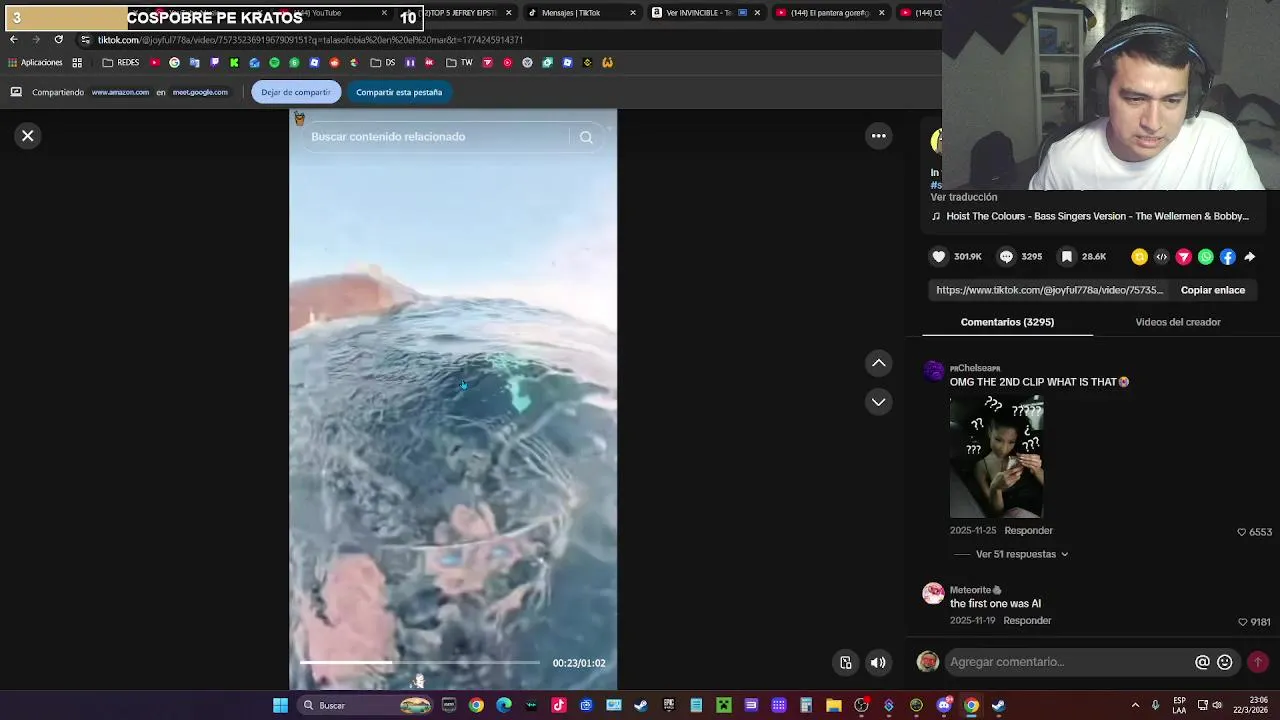The image size is (1280, 720).
Task: Like the video with the heart icon
Action: click(939, 257)
